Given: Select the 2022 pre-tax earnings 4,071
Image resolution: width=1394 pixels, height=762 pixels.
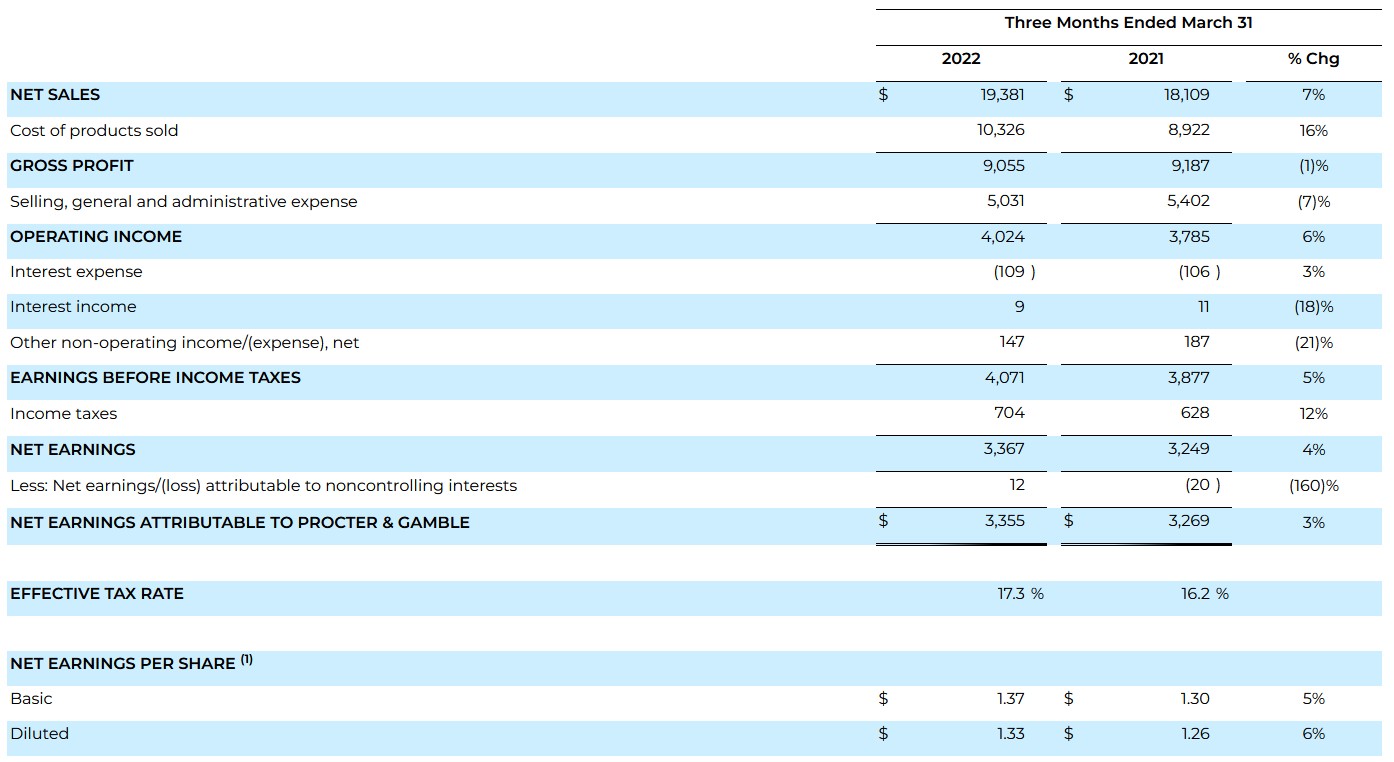Looking at the screenshot, I should pos(1005,378).
